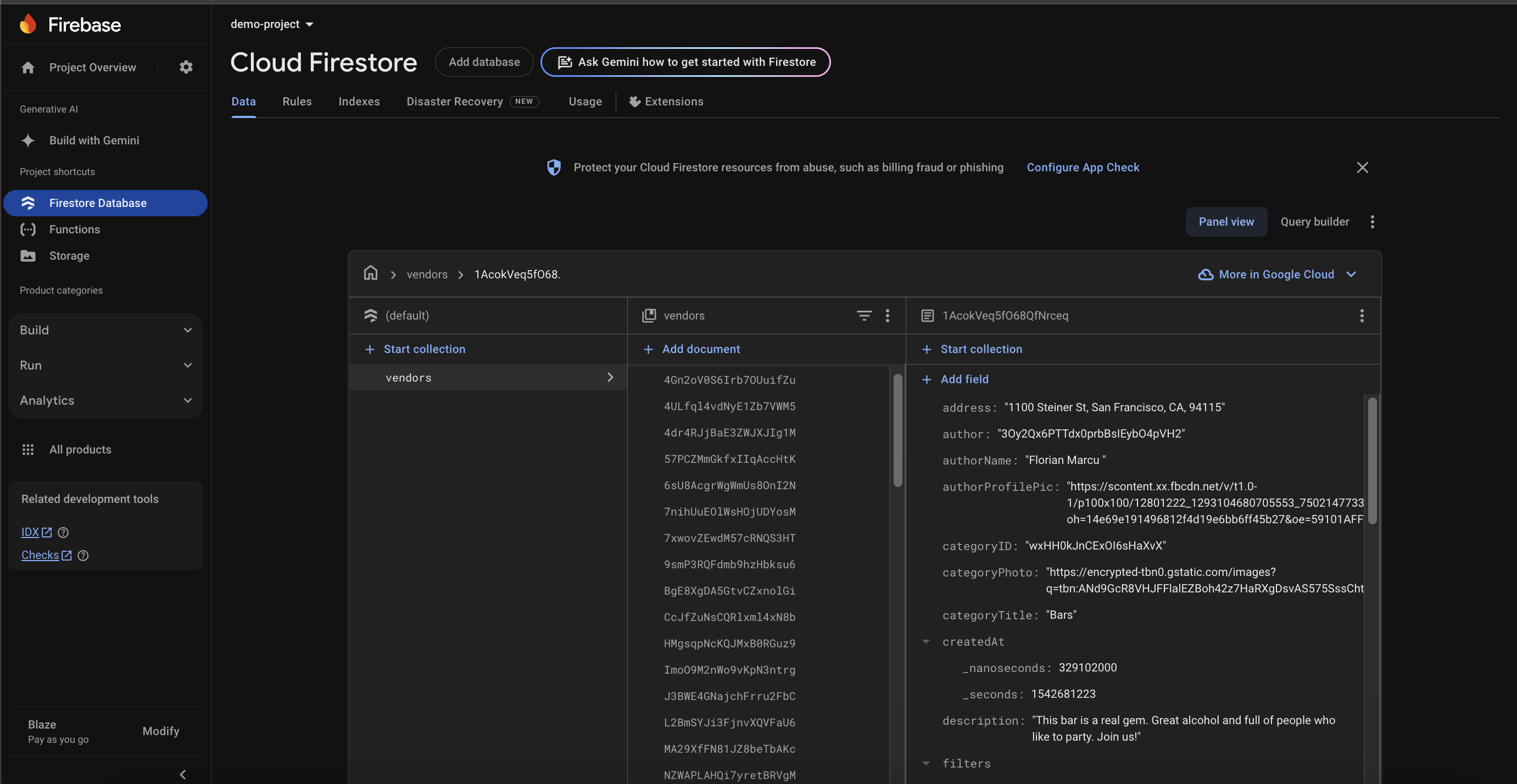Switch to the Rules tab
Viewport: 1517px width, 784px height.
[x=297, y=101]
